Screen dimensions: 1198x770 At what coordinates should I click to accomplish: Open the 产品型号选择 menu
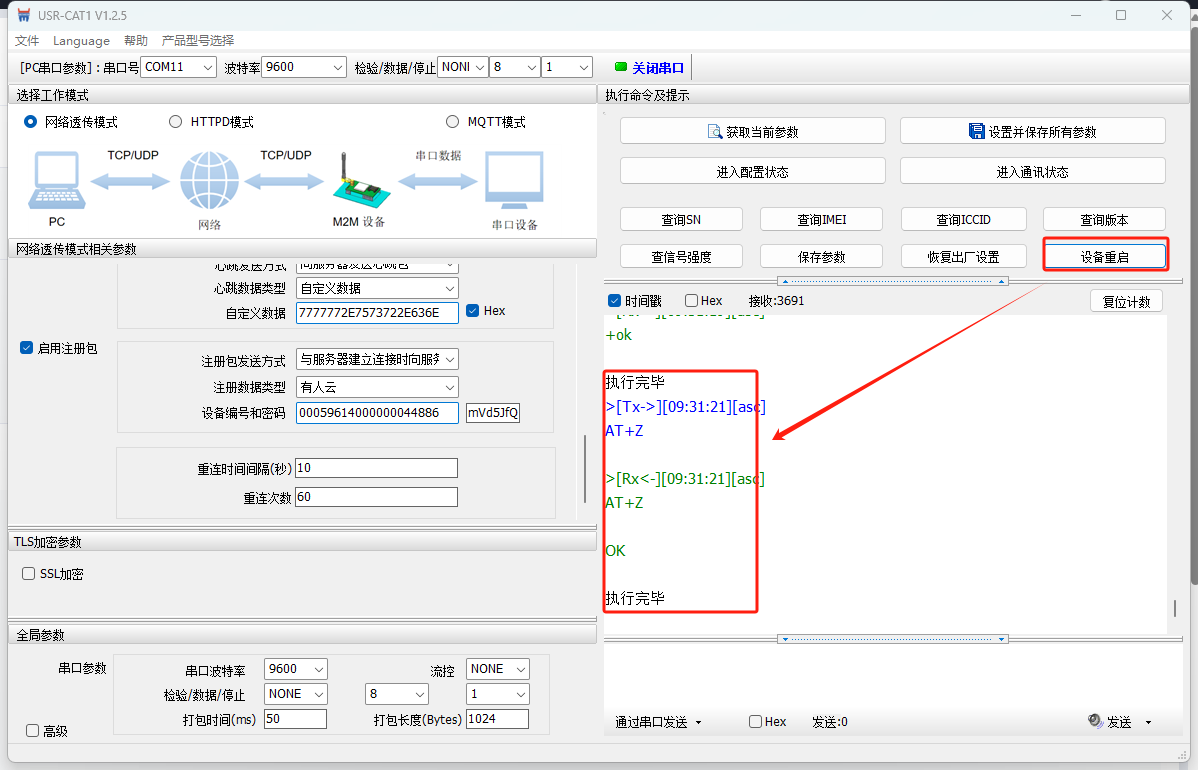198,41
